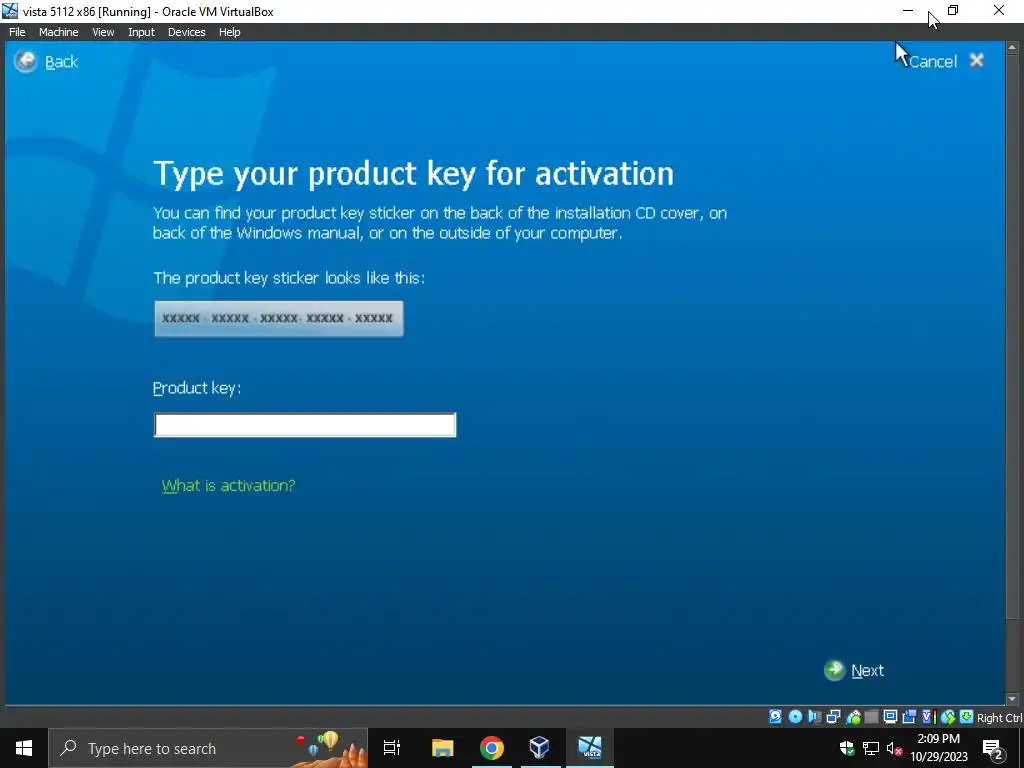The width and height of the screenshot is (1024, 768).
Task: Click the VirtualBox USB devices indicator
Action: [x=853, y=717]
